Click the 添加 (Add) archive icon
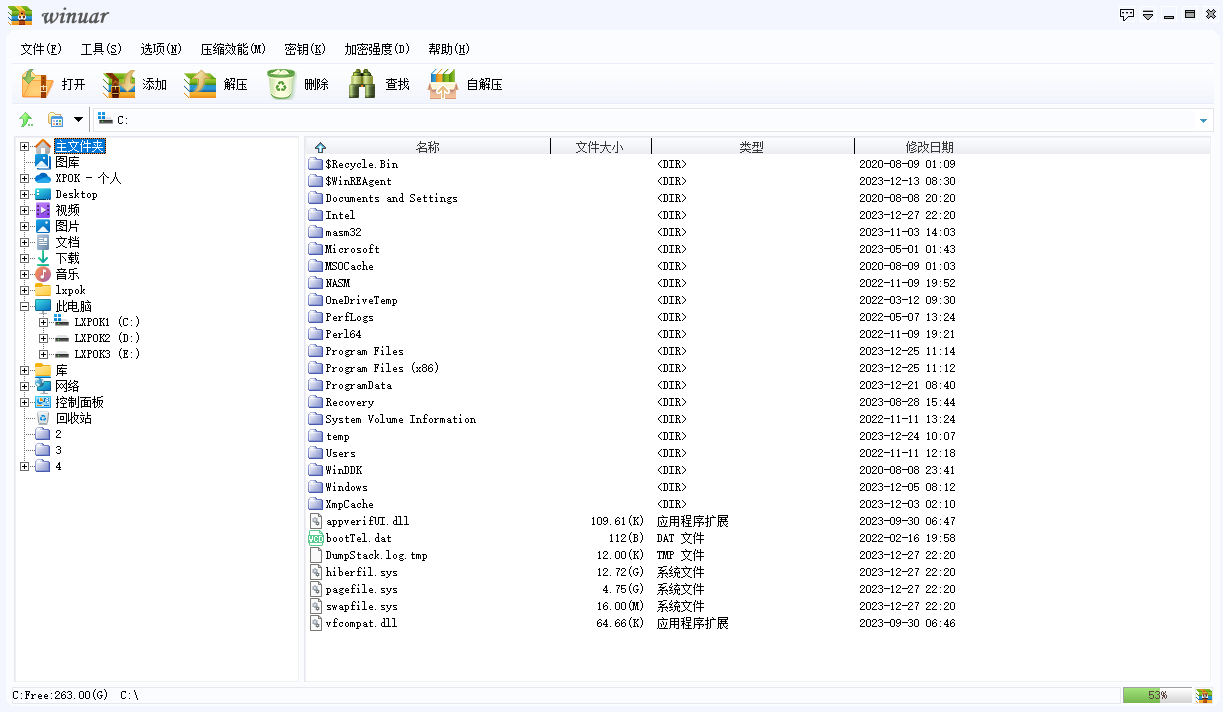Image resolution: width=1223 pixels, height=712 pixels. [119, 84]
